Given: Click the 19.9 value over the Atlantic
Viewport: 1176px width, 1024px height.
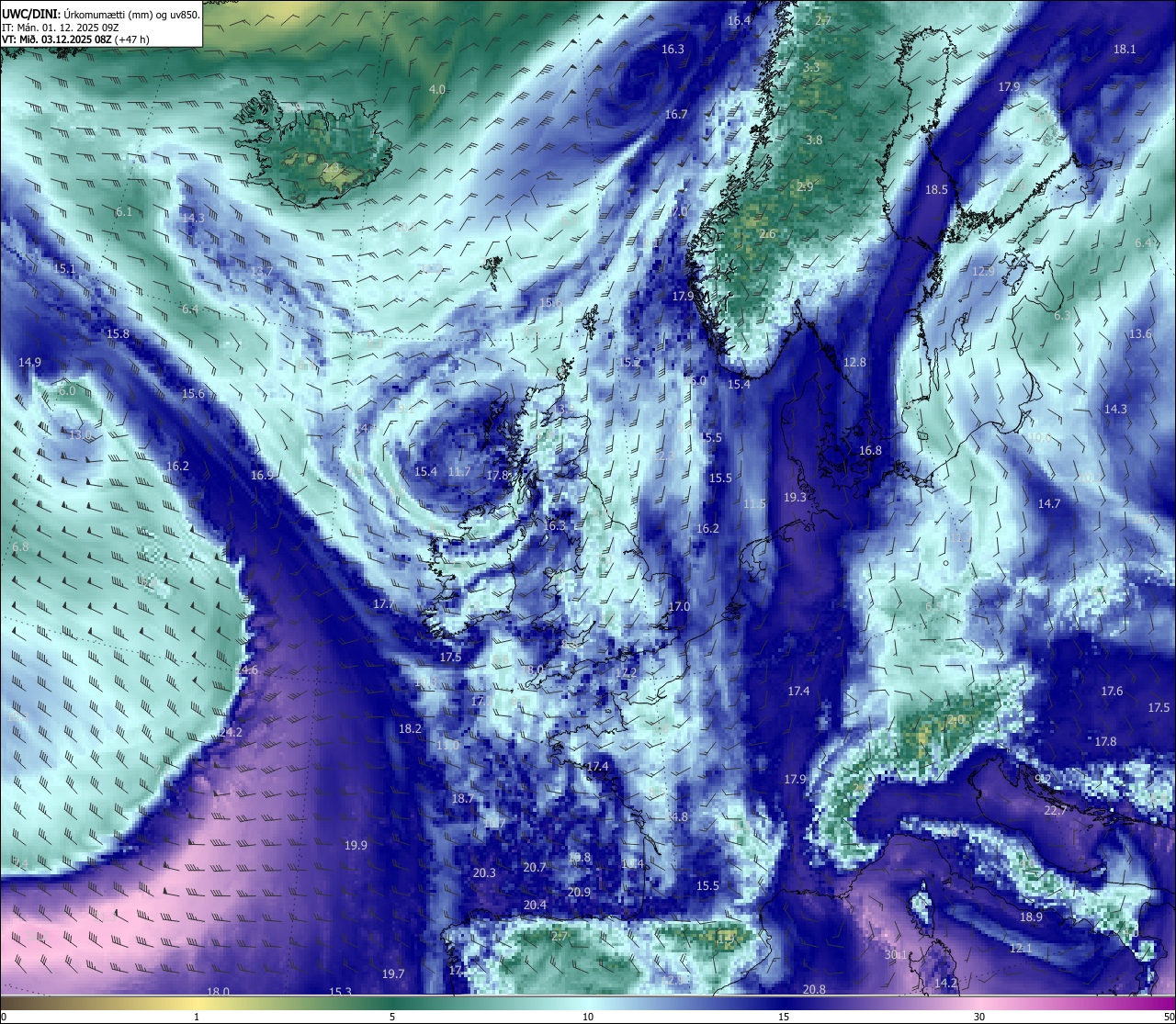Looking at the screenshot, I should [356, 845].
